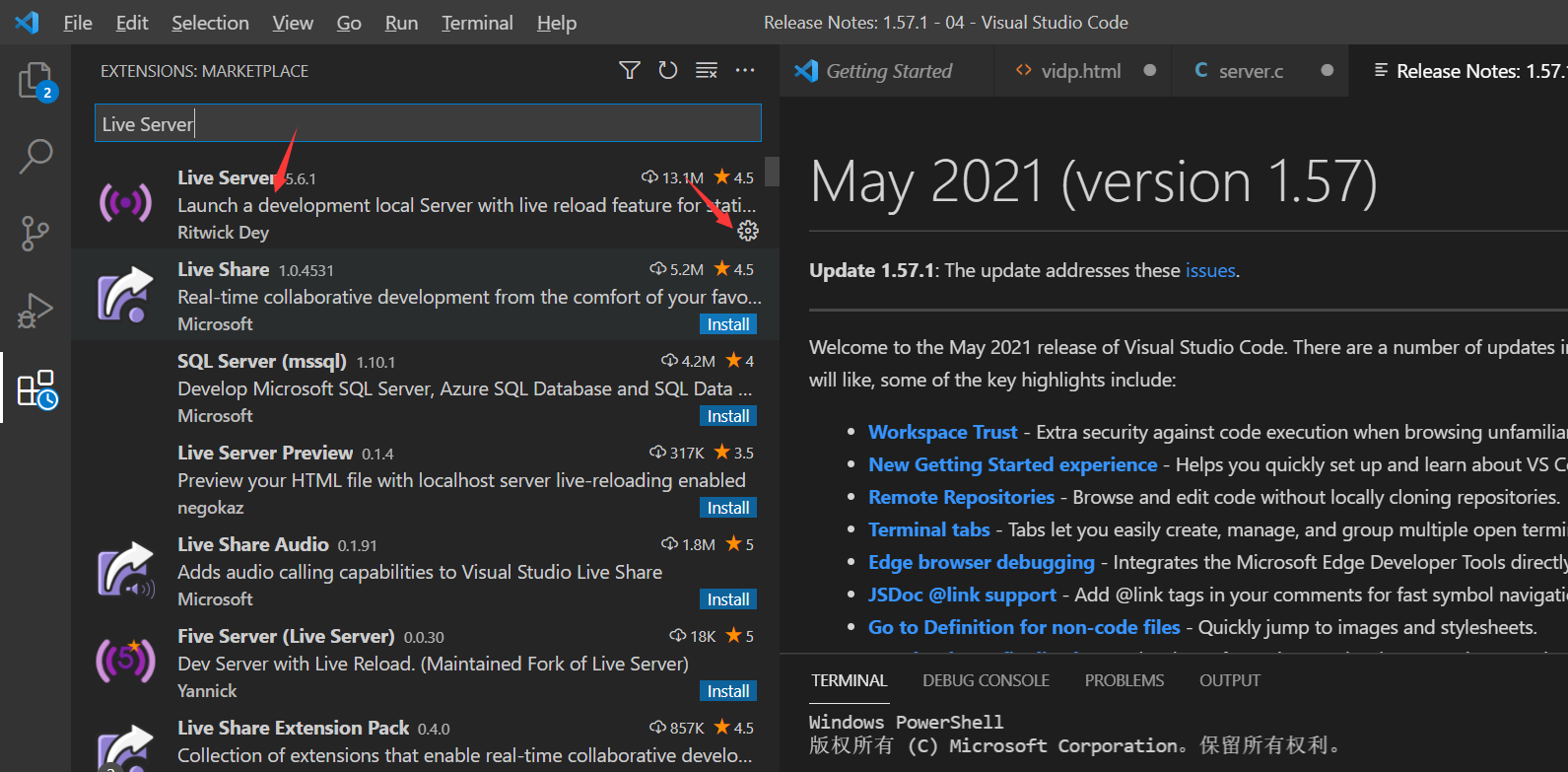Clear extensions search results
This screenshot has height=772, width=1568.
tap(707, 70)
